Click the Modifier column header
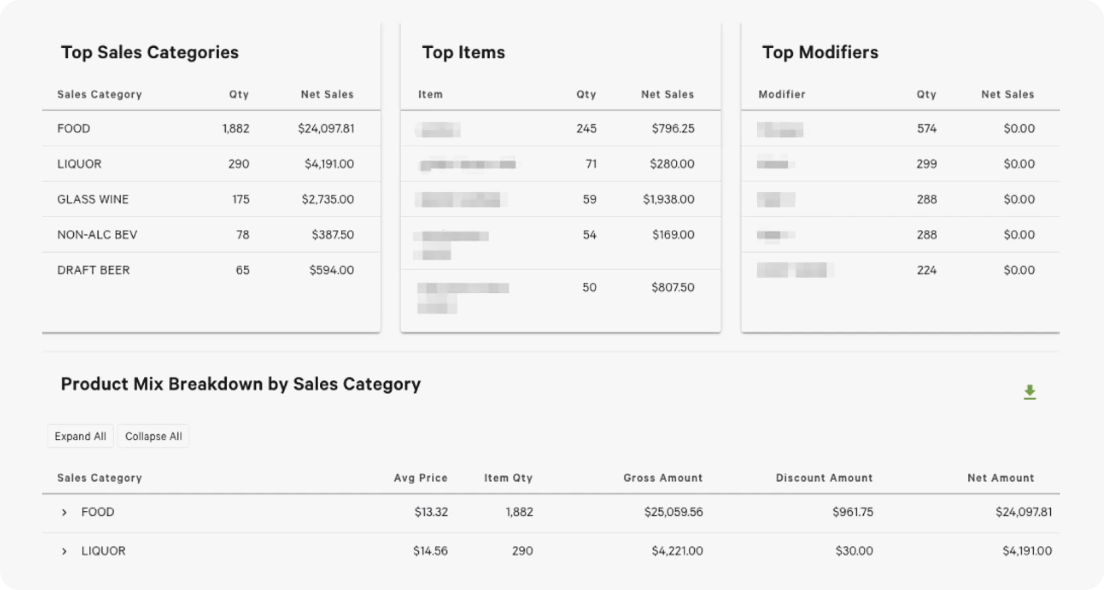This screenshot has width=1104, height=590. tap(782, 94)
